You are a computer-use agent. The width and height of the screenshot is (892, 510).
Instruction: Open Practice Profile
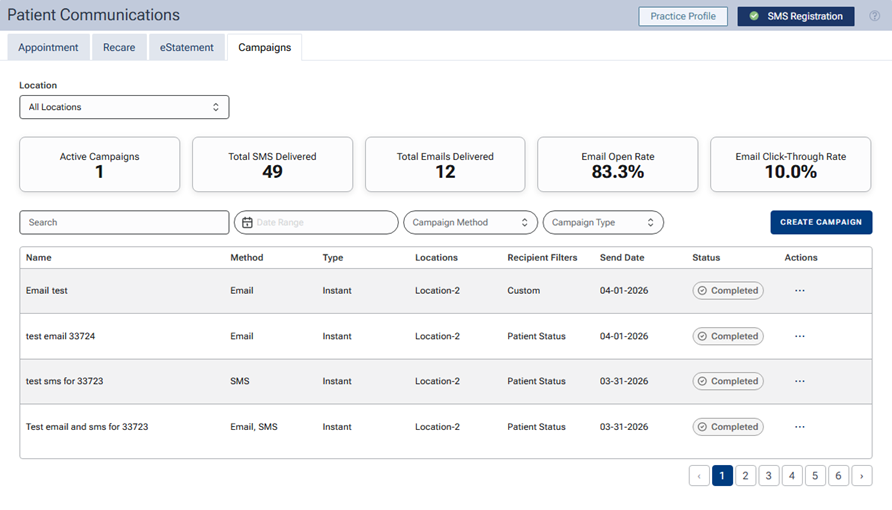(683, 16)
